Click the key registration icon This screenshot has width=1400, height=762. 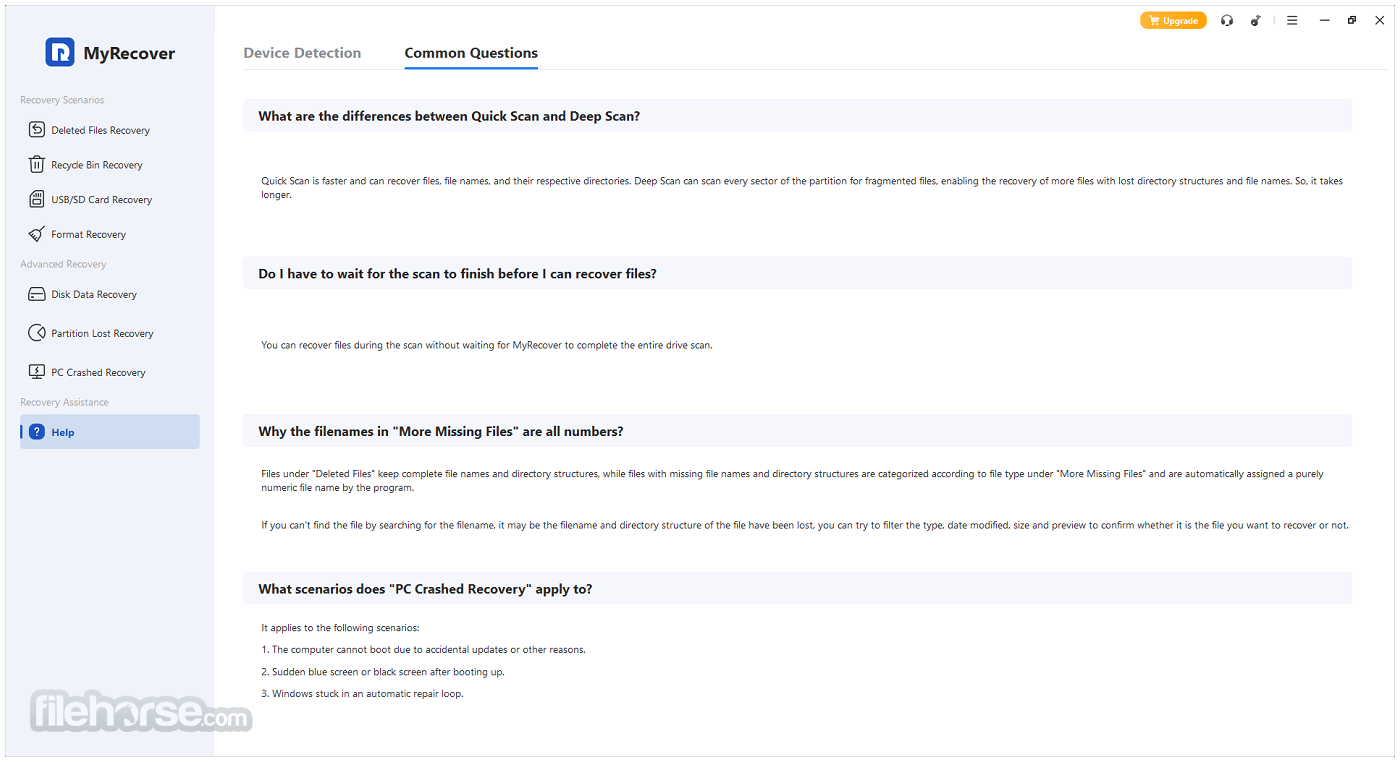[1256, 20]
